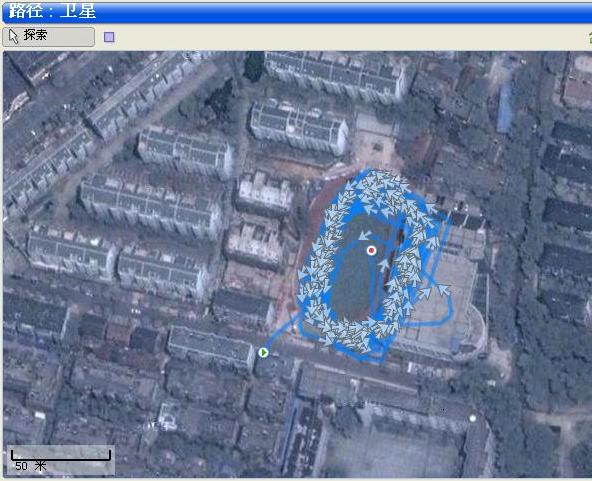
Task: Click the green icon at toolbar's right edge
Action: click(x=590, y=37)
